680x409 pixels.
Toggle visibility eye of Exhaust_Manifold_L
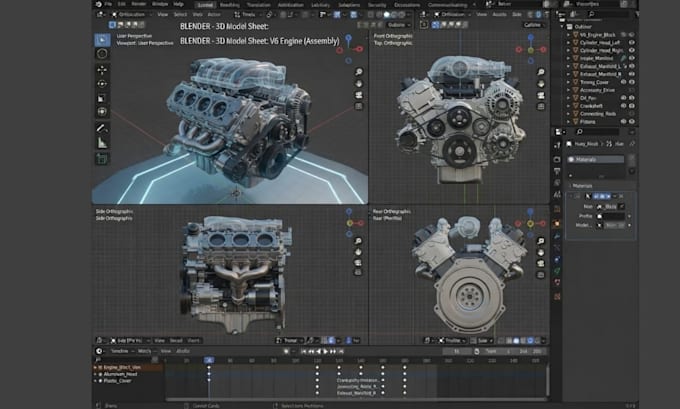tap(632, 66)
